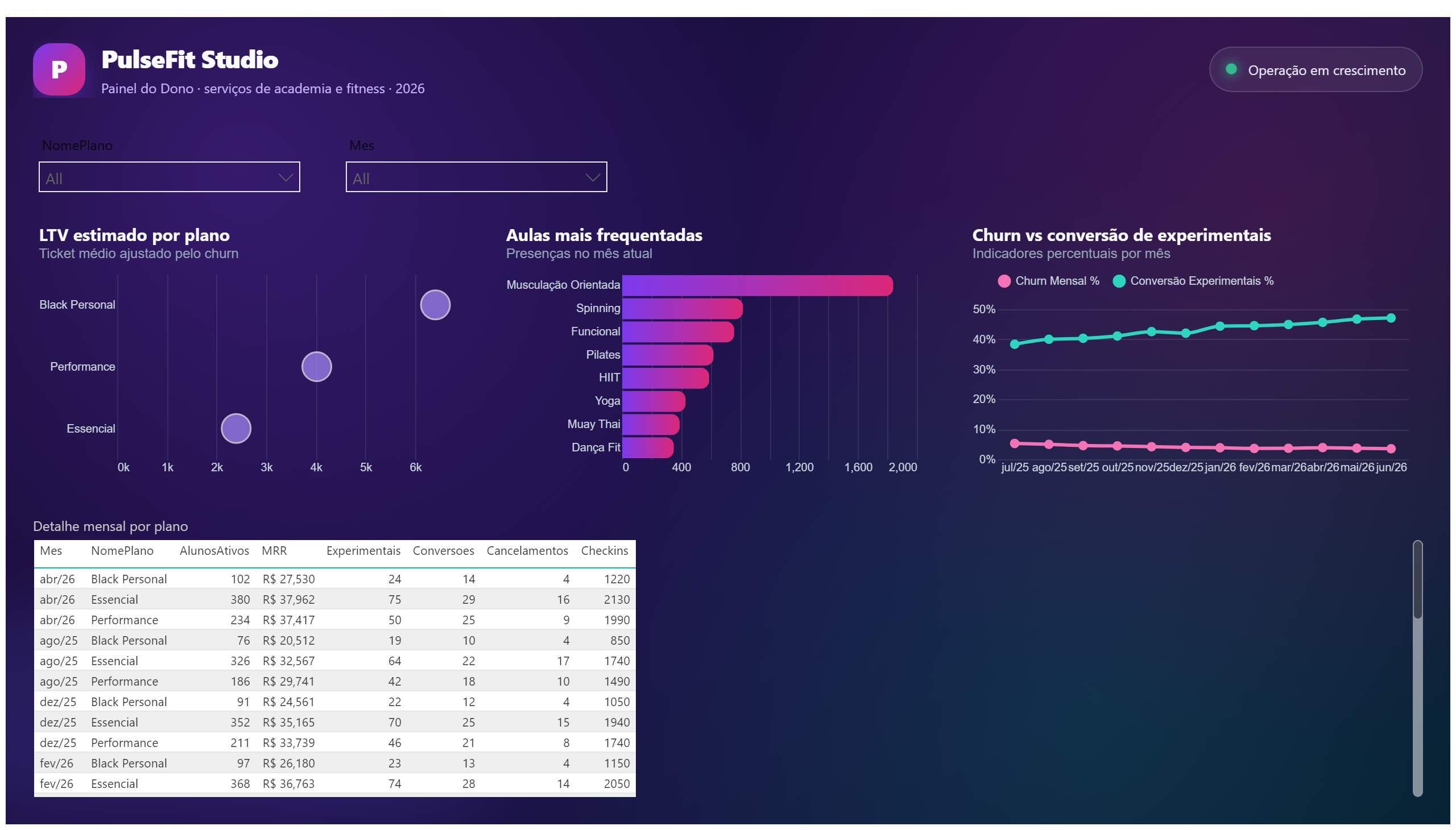The height and width of the screenshot is (830, 1456).
Task: Click the green status dot indicator
Action: point(1231,69)
